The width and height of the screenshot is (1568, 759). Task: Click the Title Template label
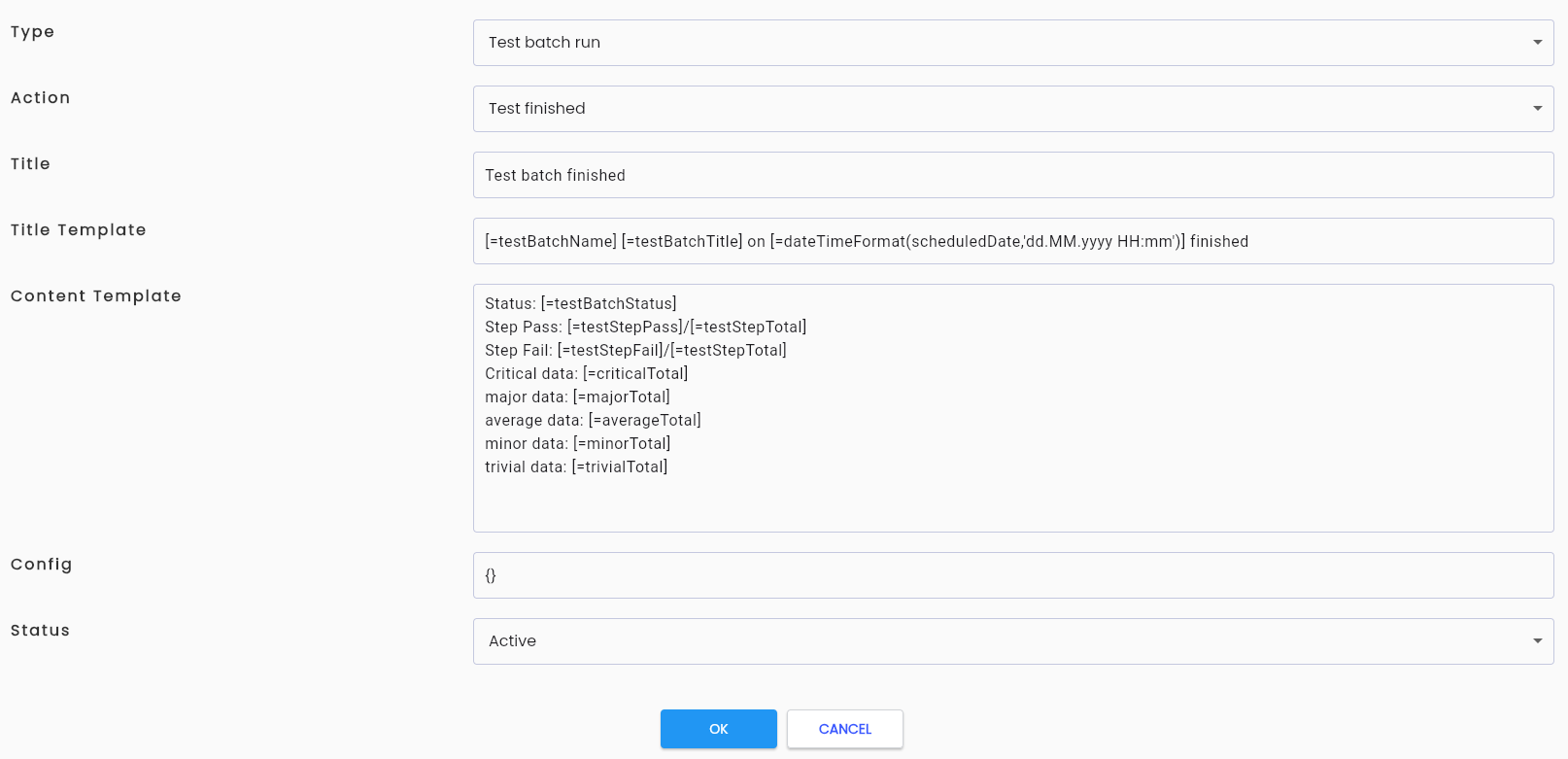coord(79,230)
